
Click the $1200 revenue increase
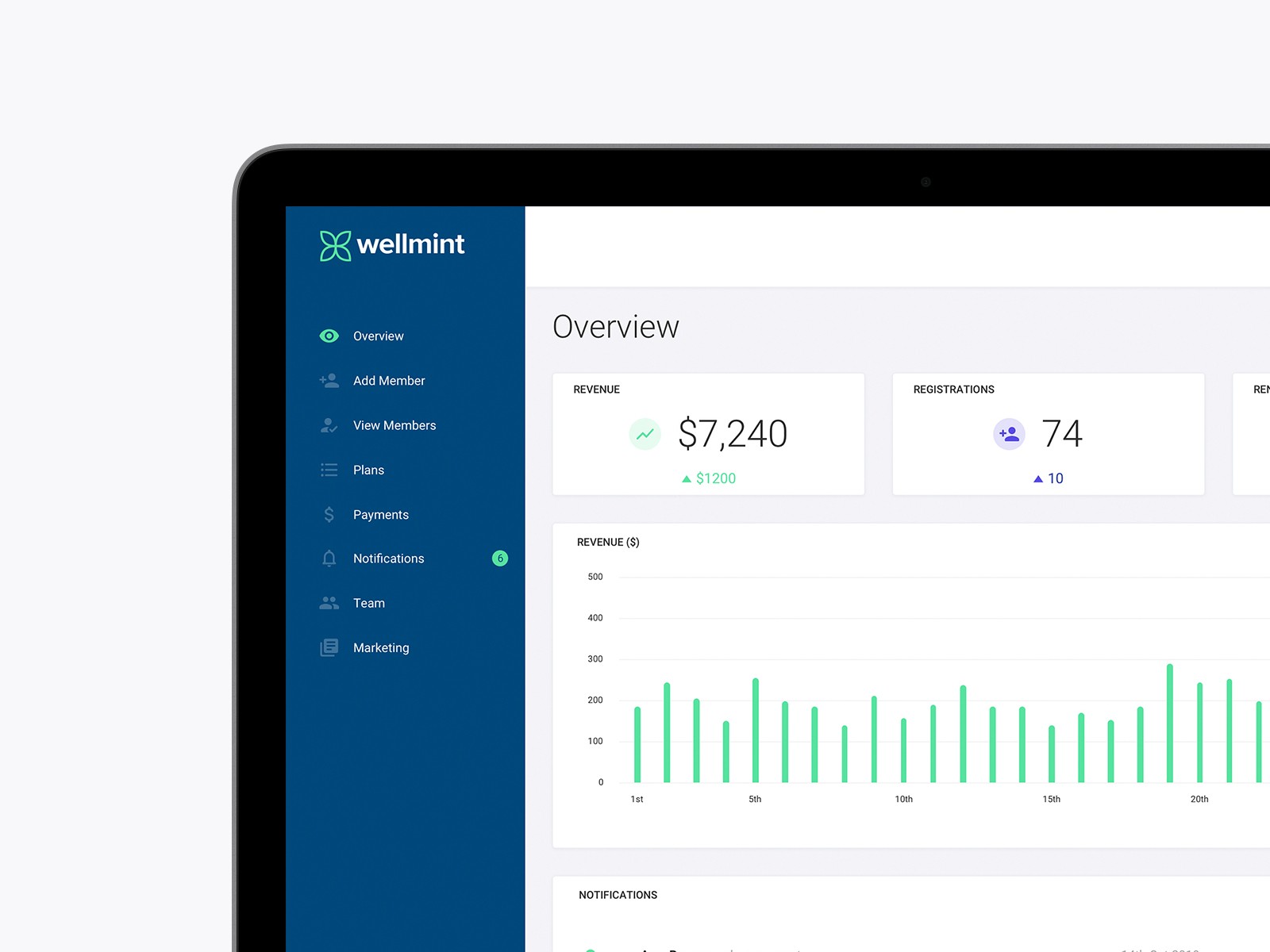[716, 478]
